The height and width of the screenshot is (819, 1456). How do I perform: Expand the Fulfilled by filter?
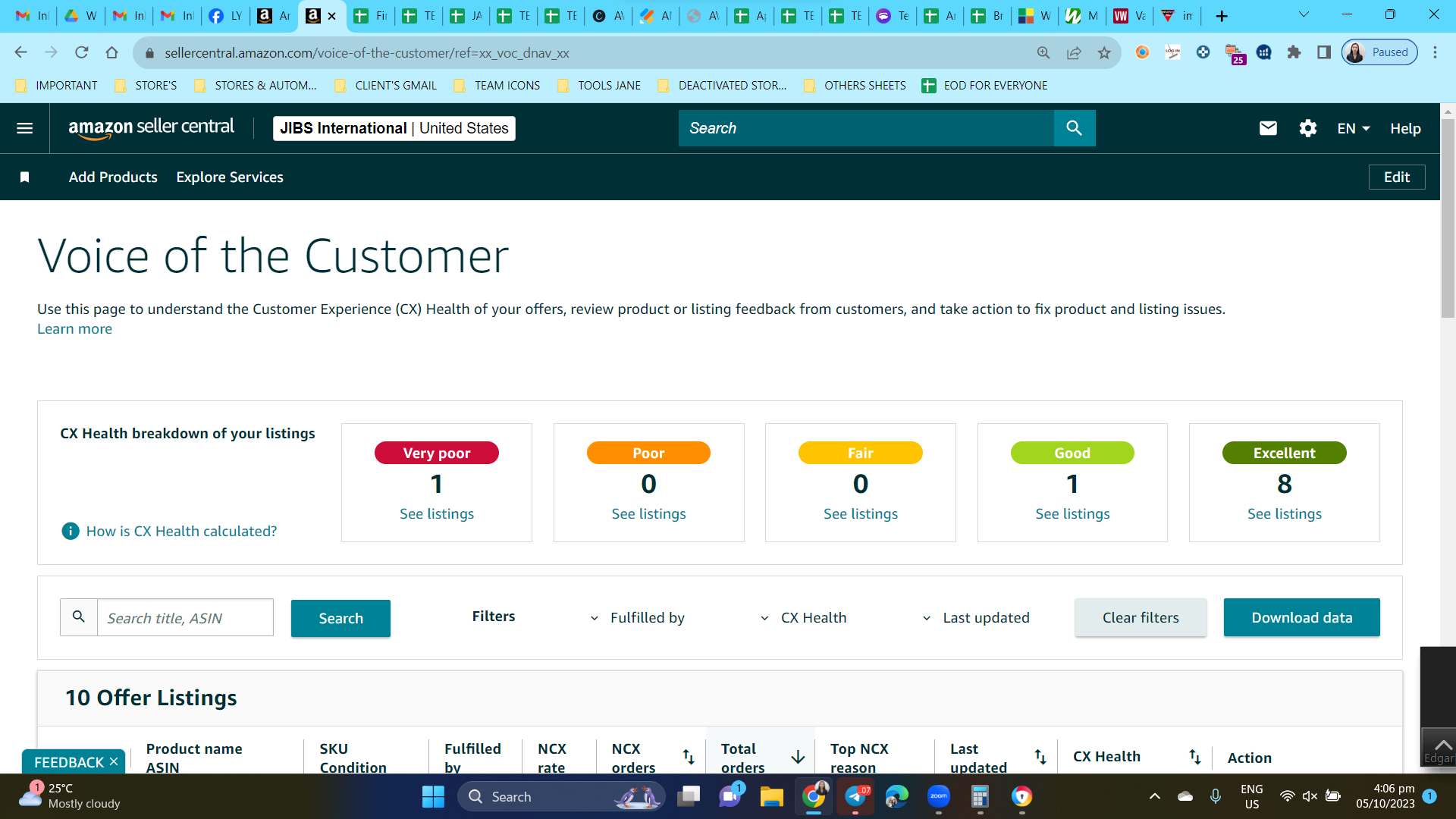(x=637, y=617)
